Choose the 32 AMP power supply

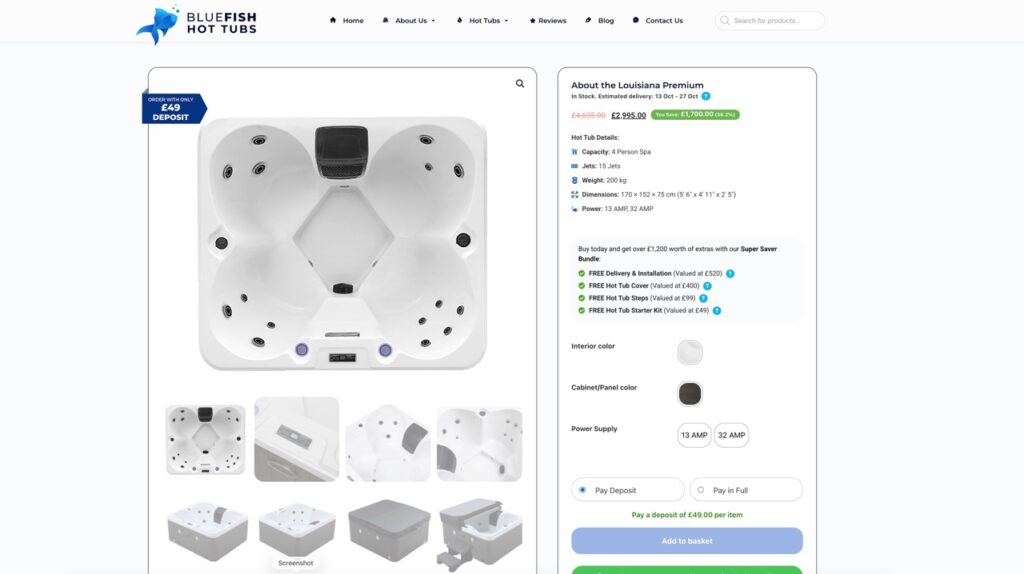coord(731,435)
